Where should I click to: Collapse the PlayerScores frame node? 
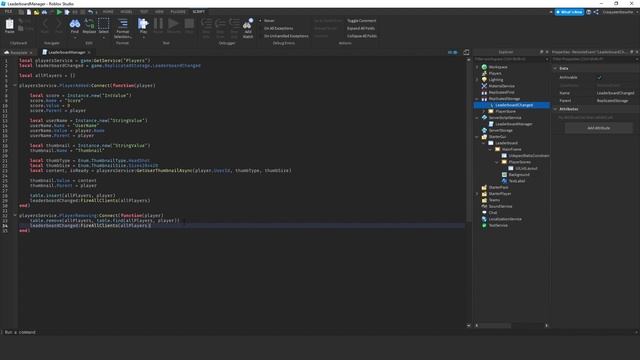497,162
